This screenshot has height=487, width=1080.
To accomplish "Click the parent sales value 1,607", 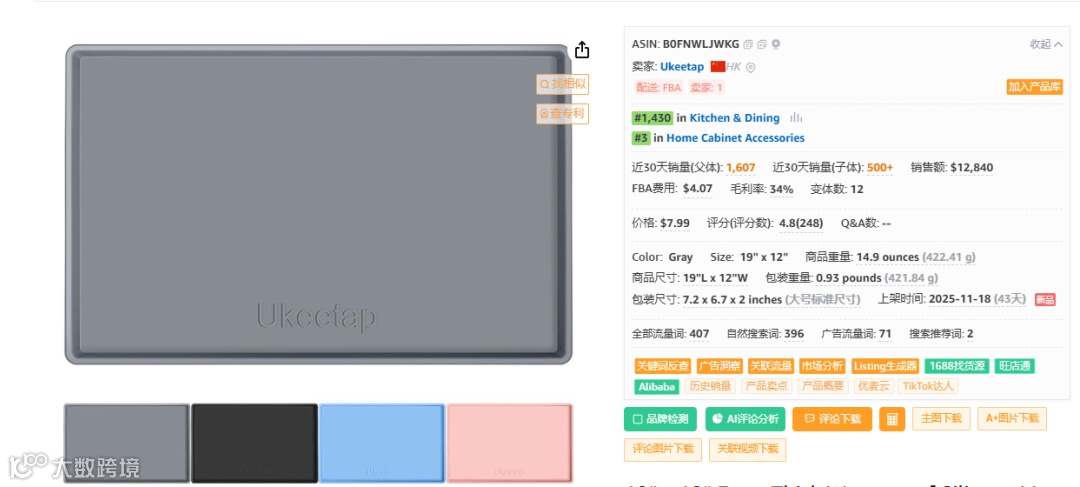I will click(740, 167).
